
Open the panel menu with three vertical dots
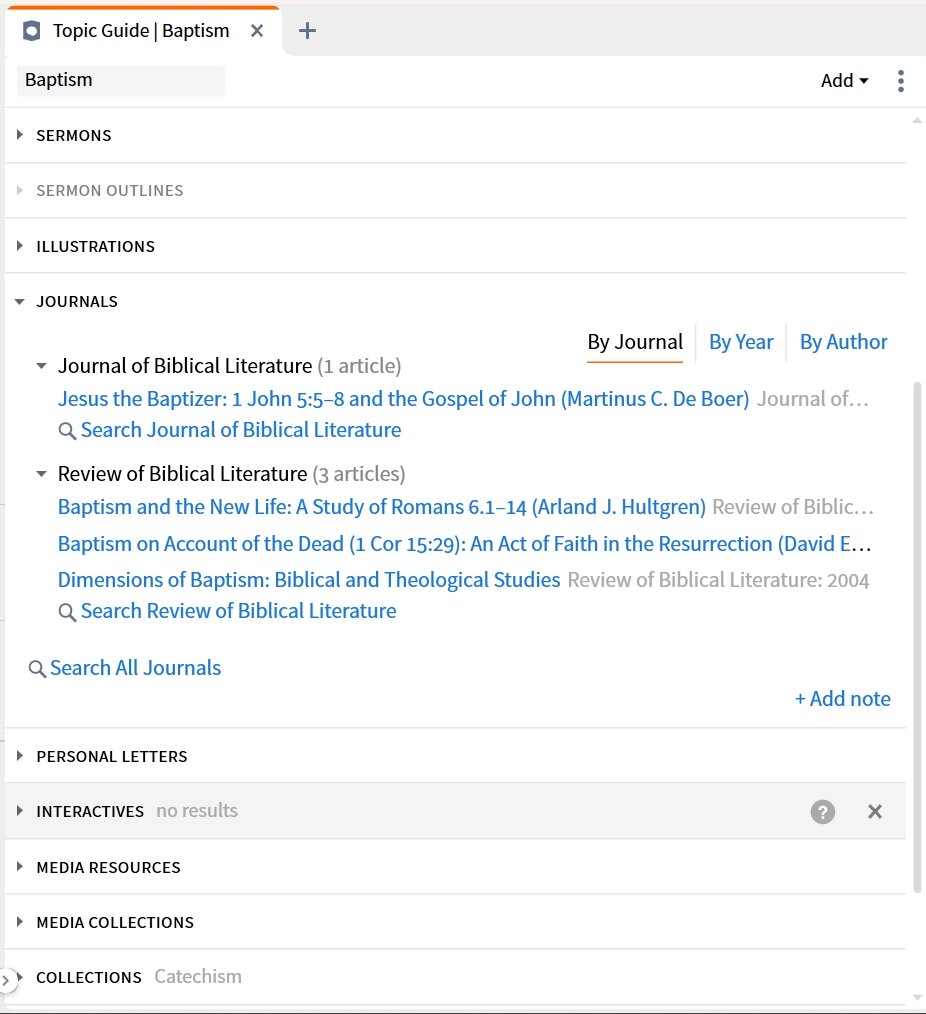pos(901,80)
